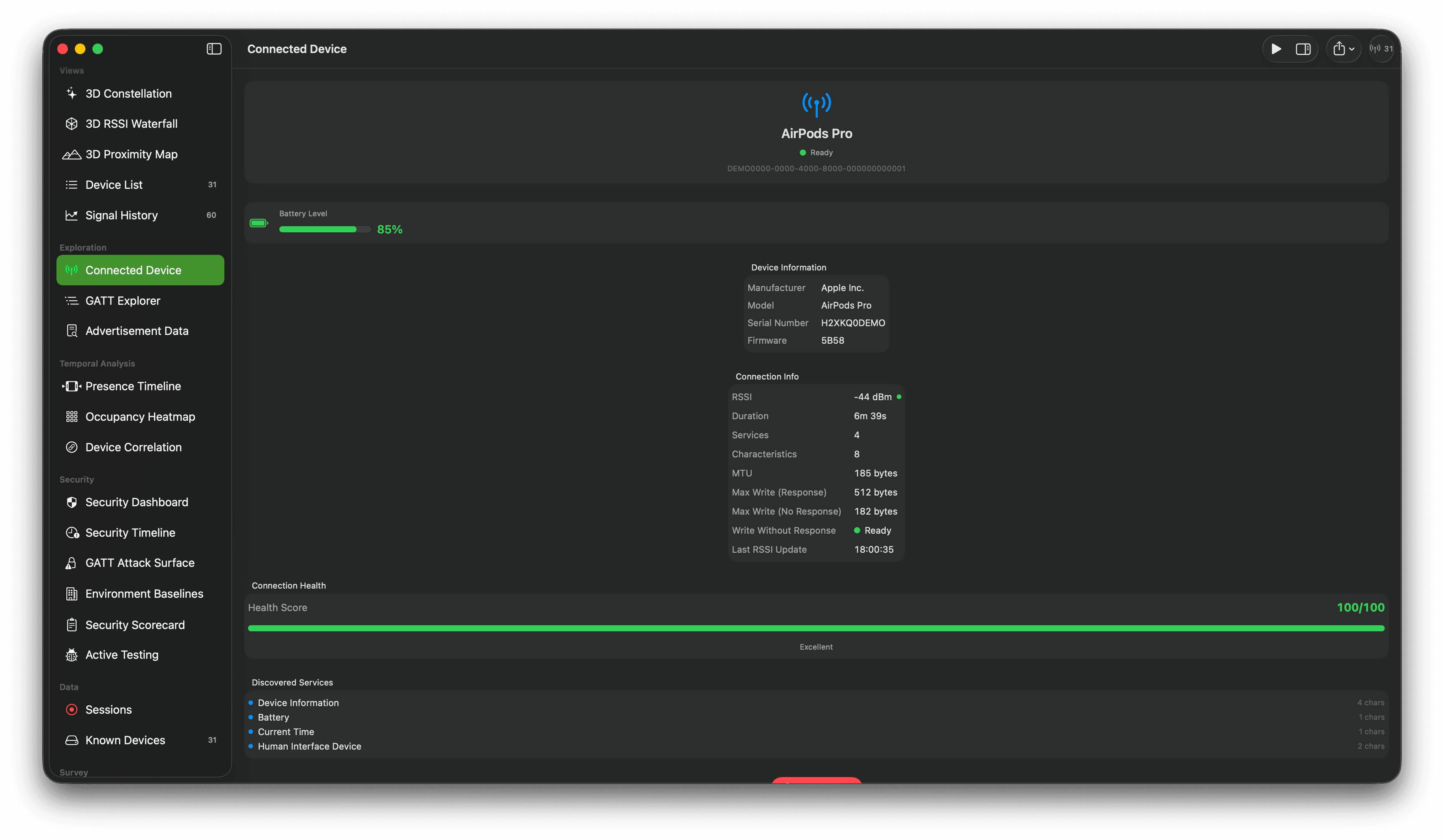Click the Connected Device antenna sidebar icon

pyautogui.click(x=72, y=270)
